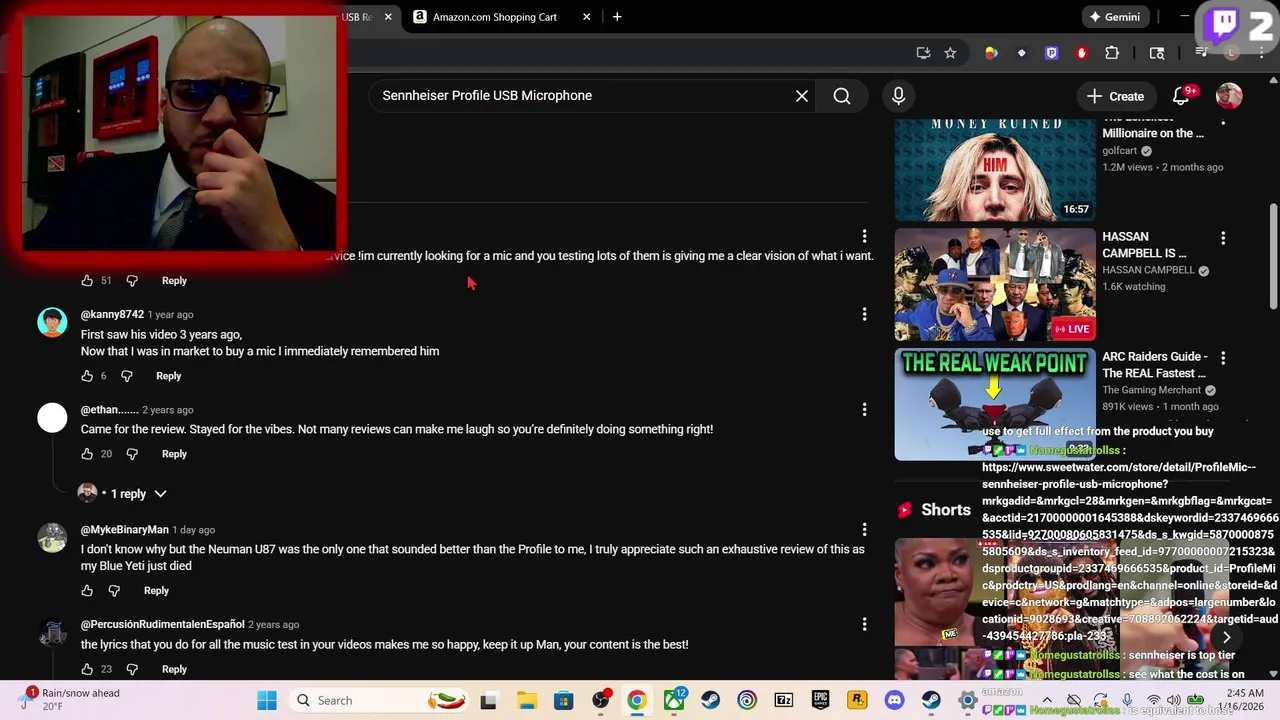This screenshot has height=720, width=1280.
Task: Open the purple P extension icon
Action: point(1051,53)
